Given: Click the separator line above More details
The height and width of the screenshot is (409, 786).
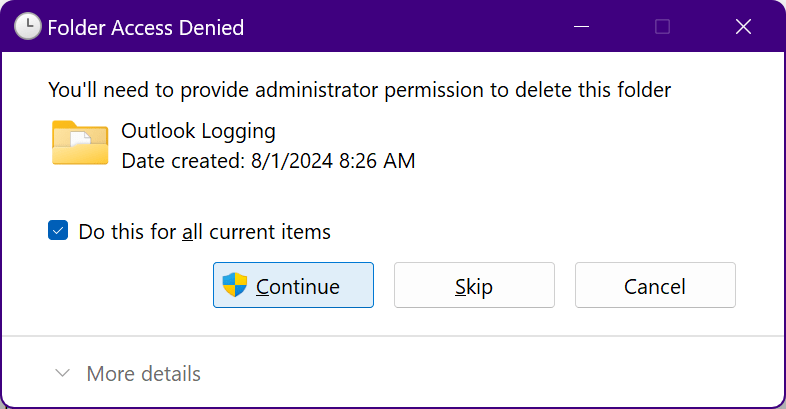Looking at the screenshot, I should coord(393,336).
